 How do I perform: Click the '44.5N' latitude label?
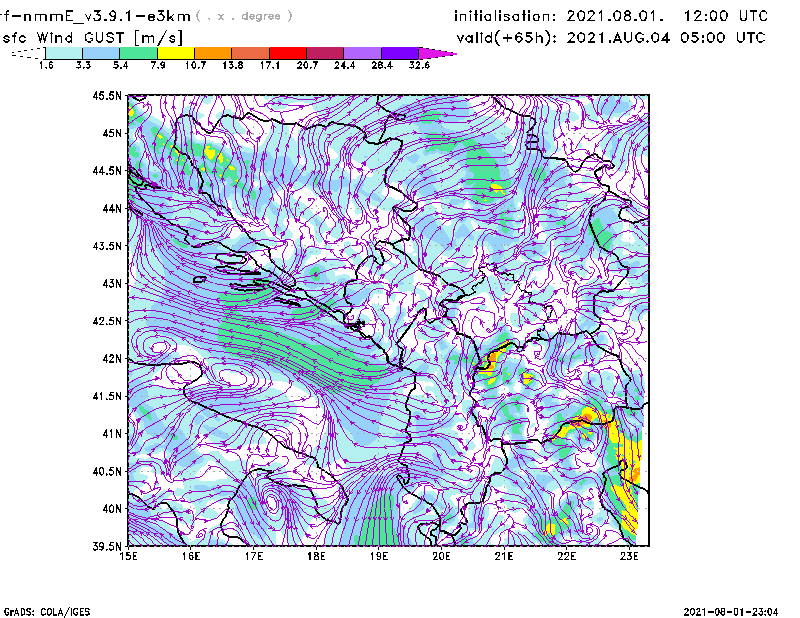[107, 170]
